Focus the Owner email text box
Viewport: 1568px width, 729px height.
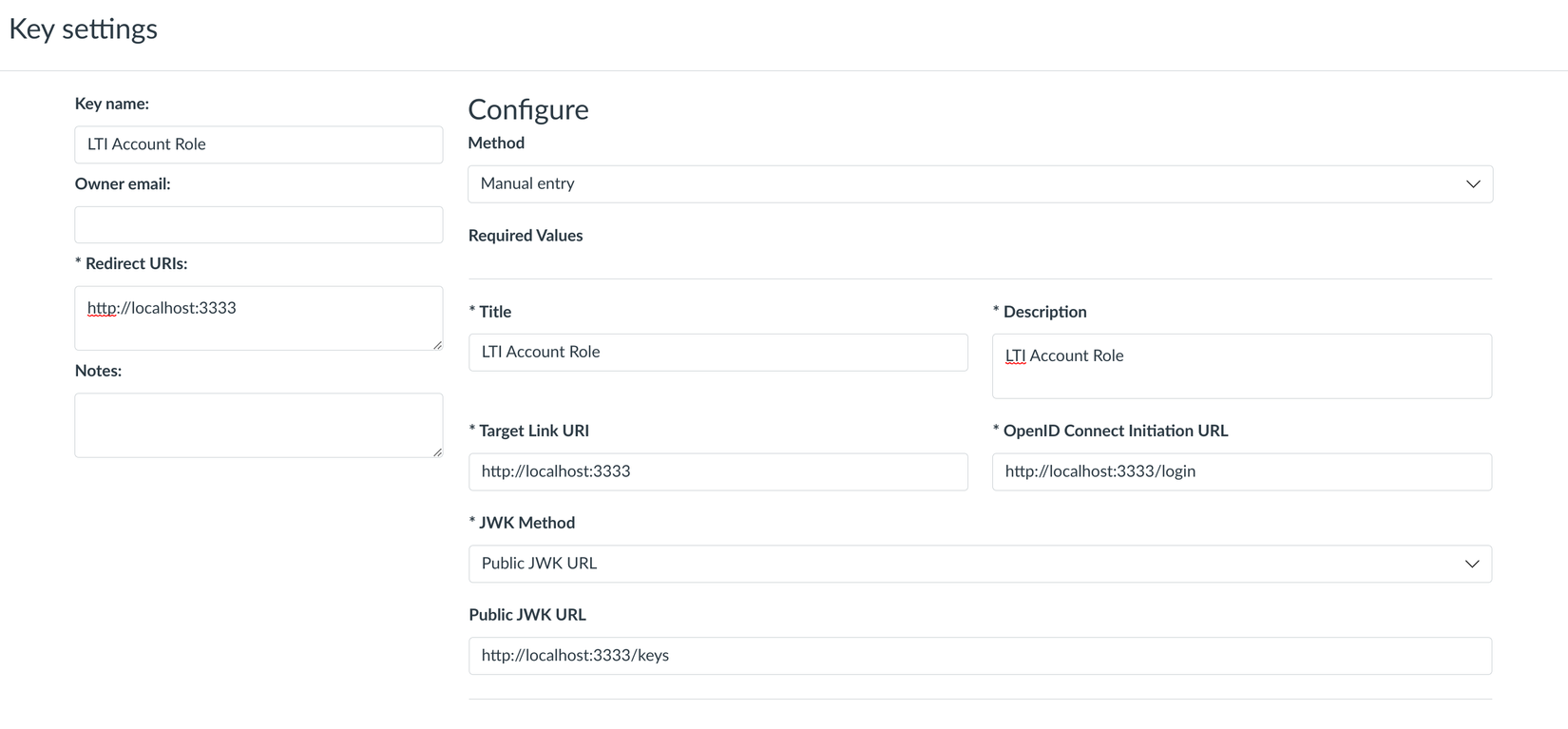pyautogui.click(x=258, y=225)
